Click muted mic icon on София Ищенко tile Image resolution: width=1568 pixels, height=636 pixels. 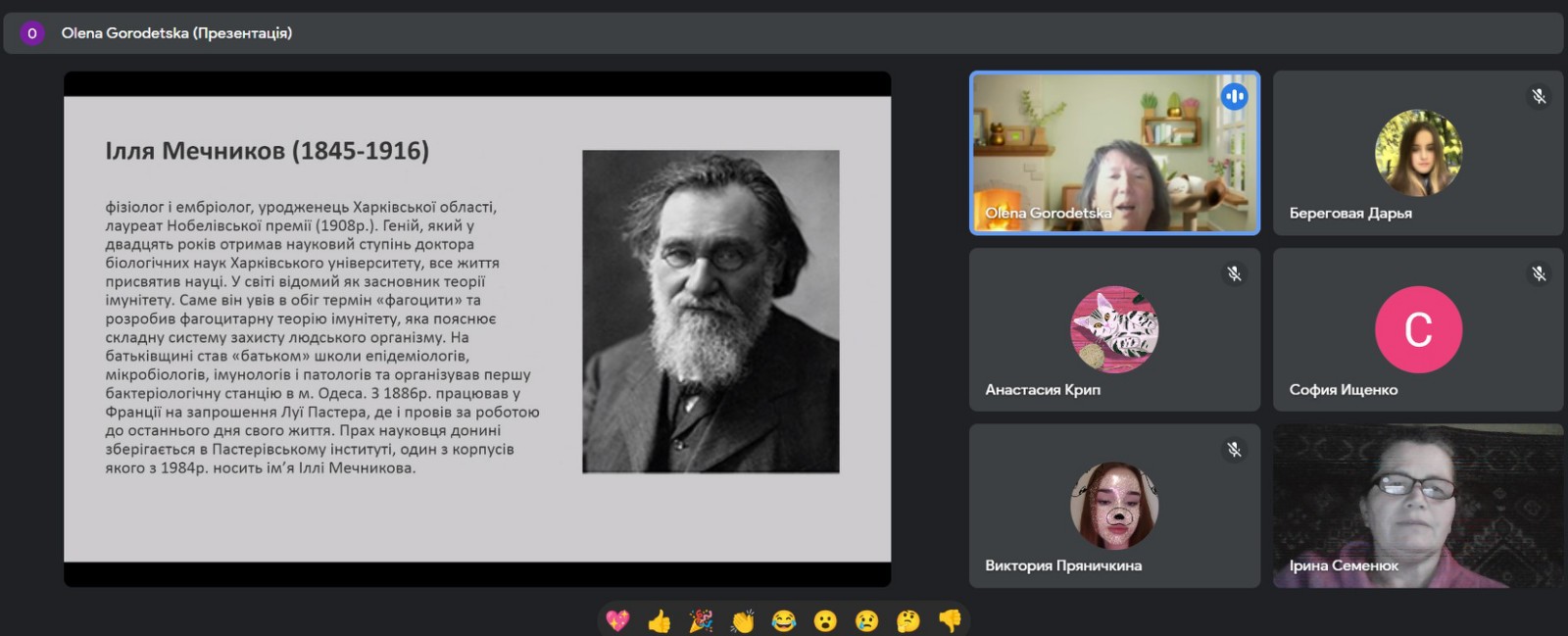click(x=1539, y=273)
